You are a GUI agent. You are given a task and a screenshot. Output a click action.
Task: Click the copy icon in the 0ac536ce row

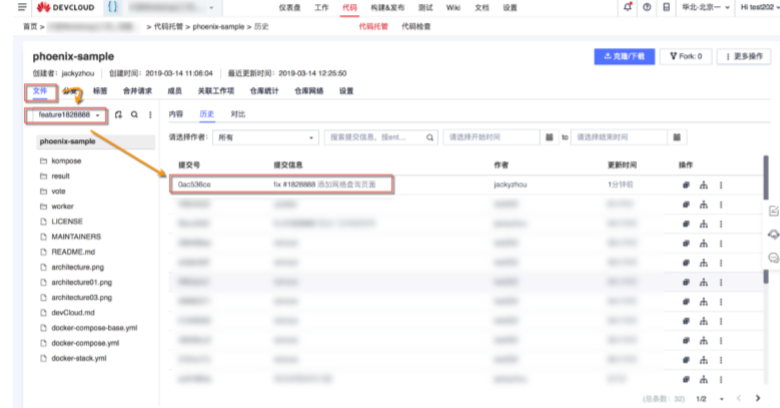(x=686, y=185)
